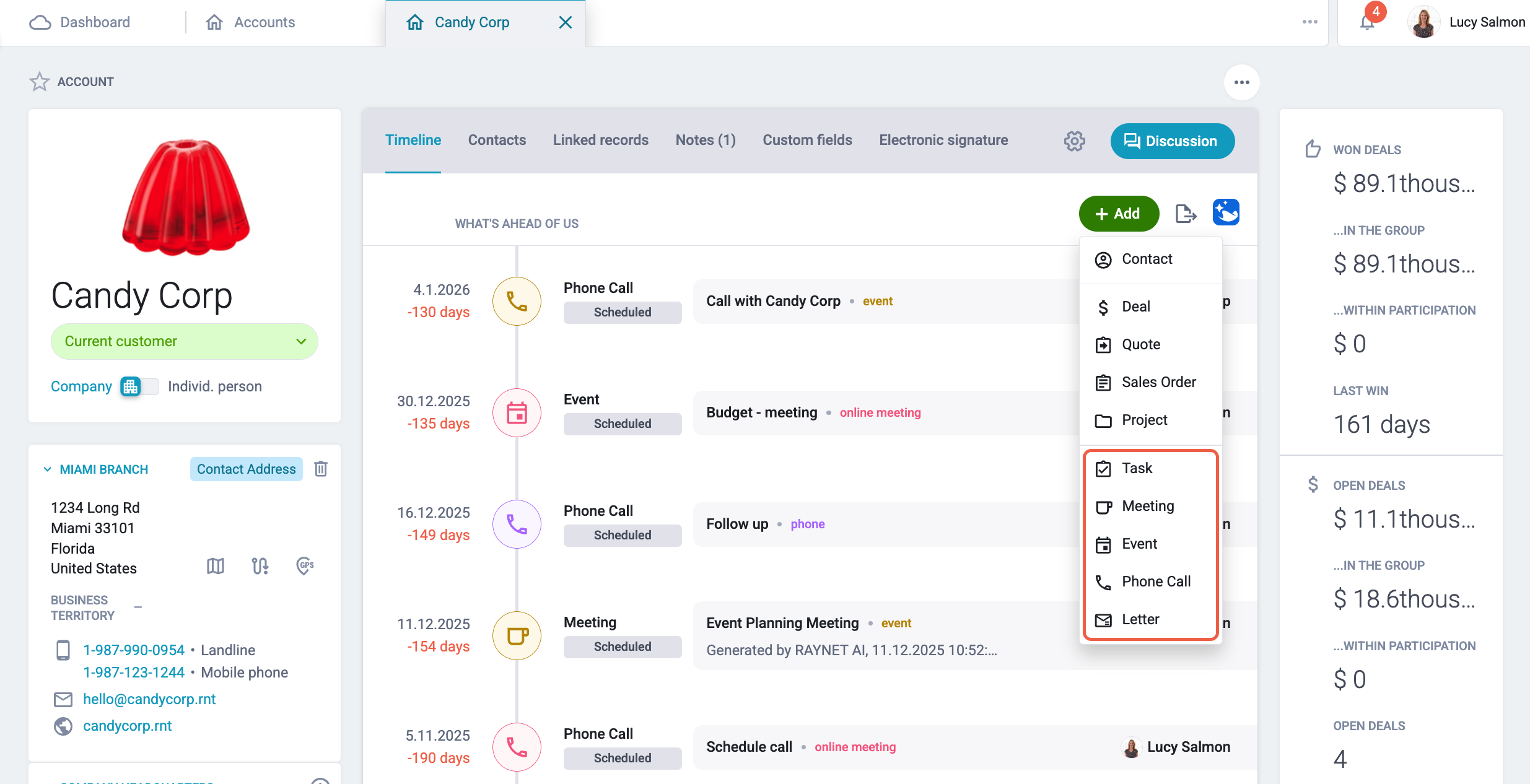Close the Candy Corp tab
This screenshot has height=784, width=1530.
(565, 23)
